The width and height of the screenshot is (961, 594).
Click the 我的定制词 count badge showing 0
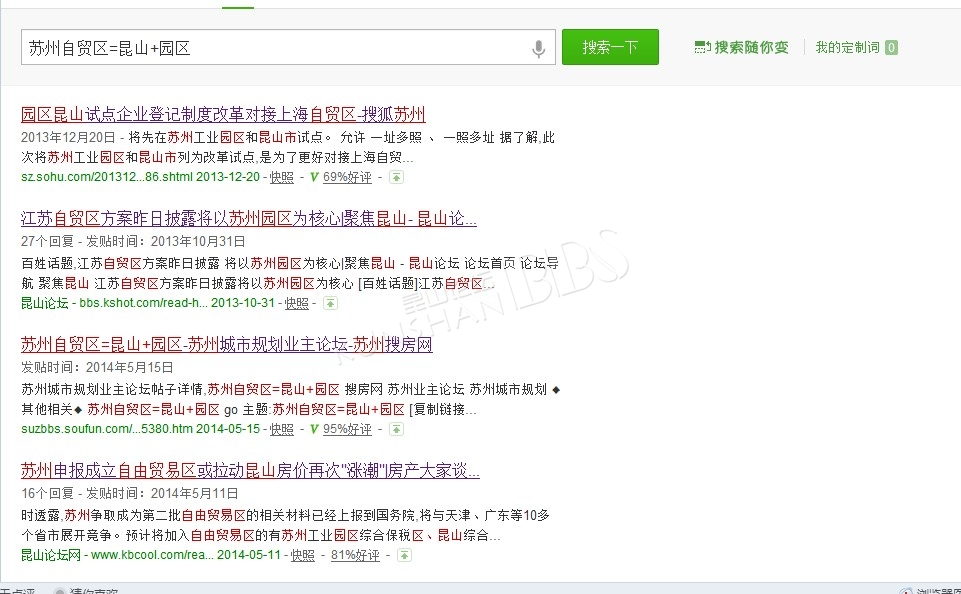(x=891, y=47)
